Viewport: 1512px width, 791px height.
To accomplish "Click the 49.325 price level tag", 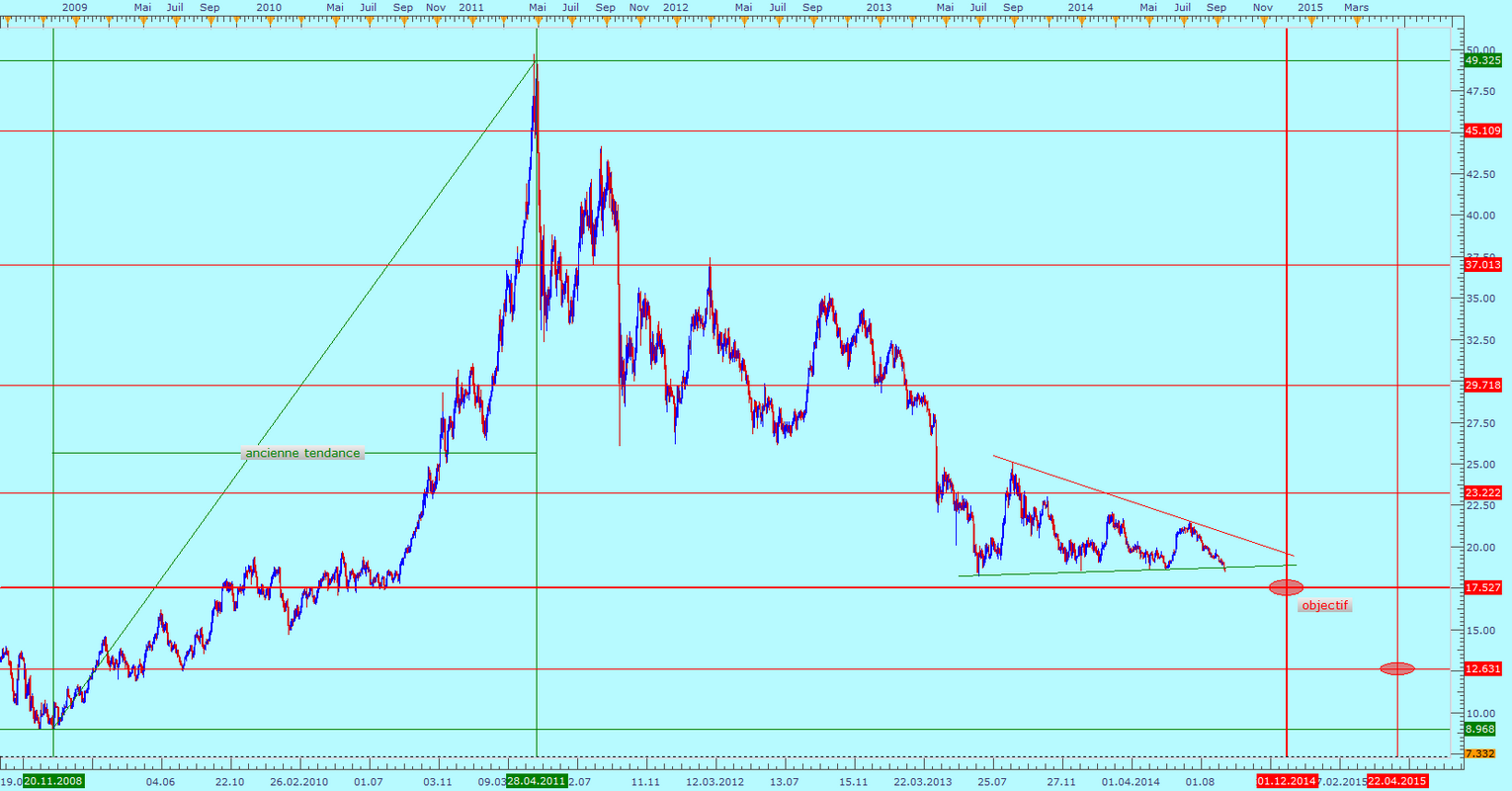I will (1482, 60).
